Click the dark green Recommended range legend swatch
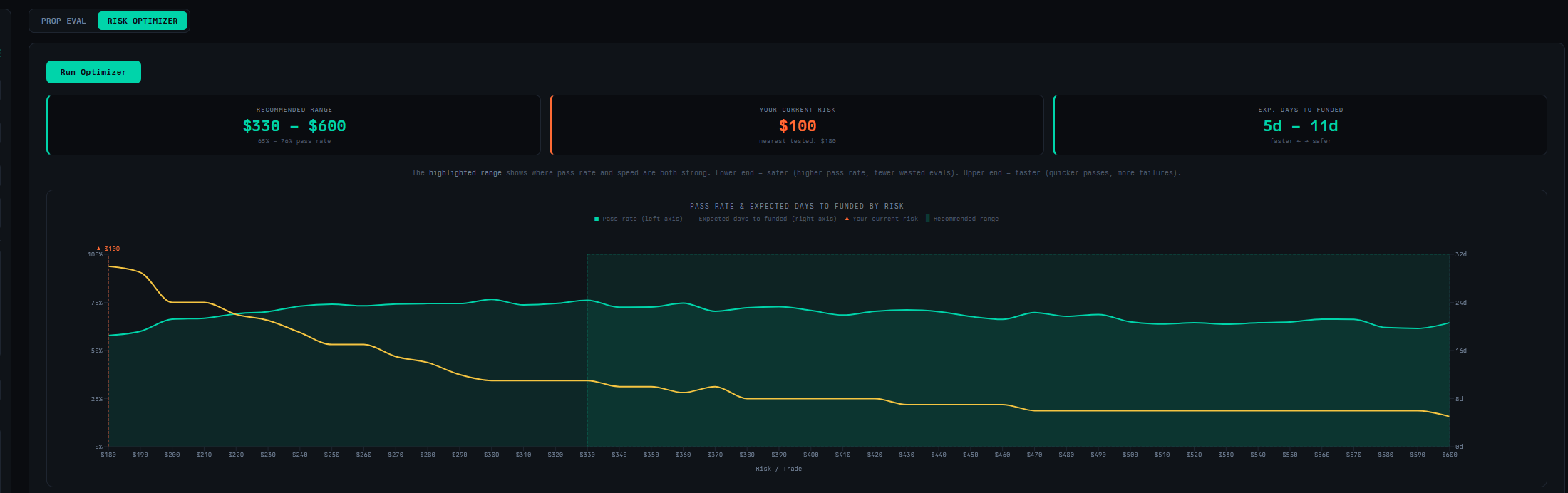 pos(927,219)
